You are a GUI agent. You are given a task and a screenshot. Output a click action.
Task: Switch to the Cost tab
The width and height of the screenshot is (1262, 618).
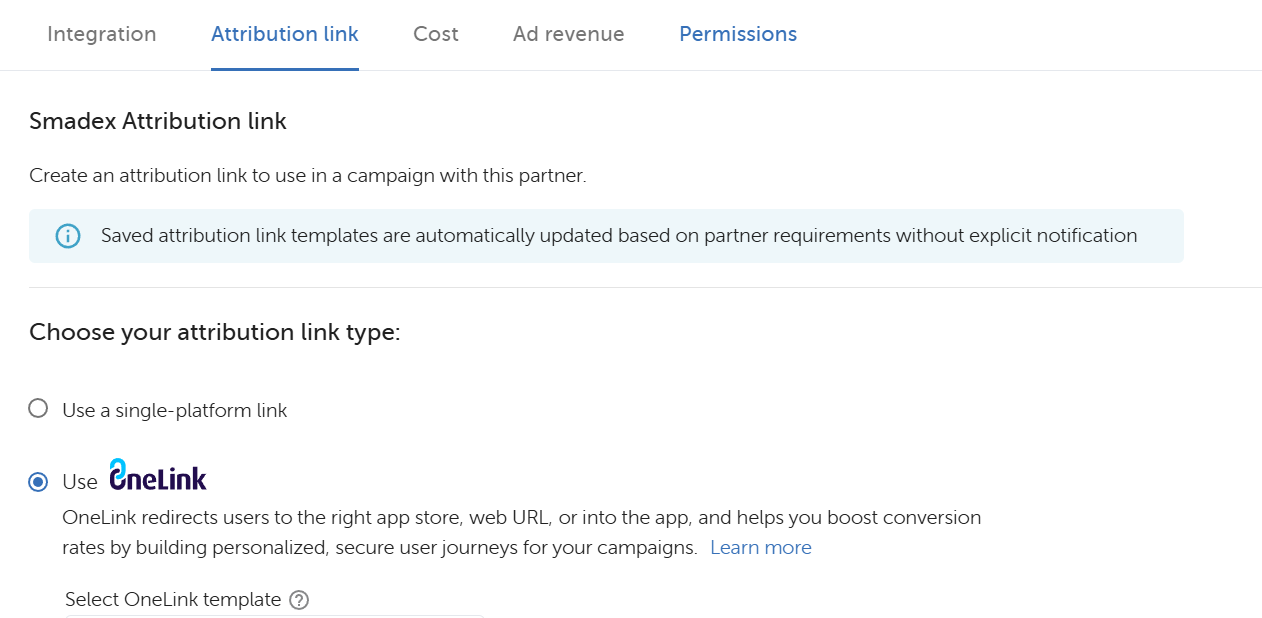pos(435,34)
